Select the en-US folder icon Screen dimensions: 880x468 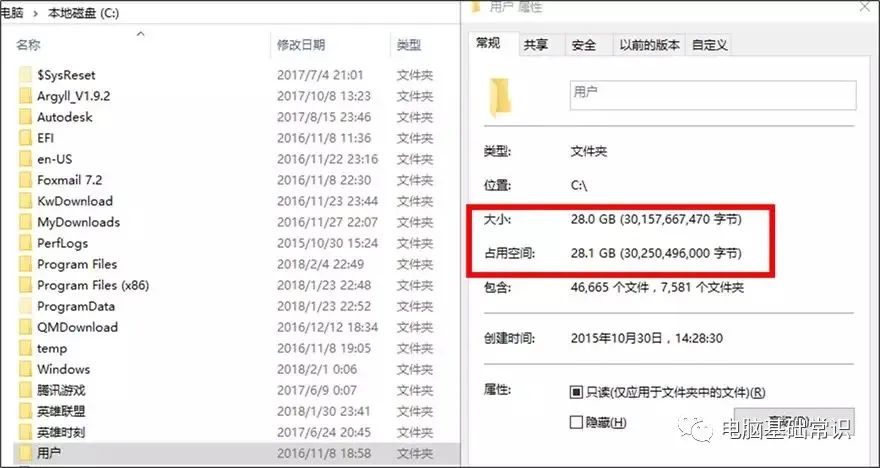25,159
